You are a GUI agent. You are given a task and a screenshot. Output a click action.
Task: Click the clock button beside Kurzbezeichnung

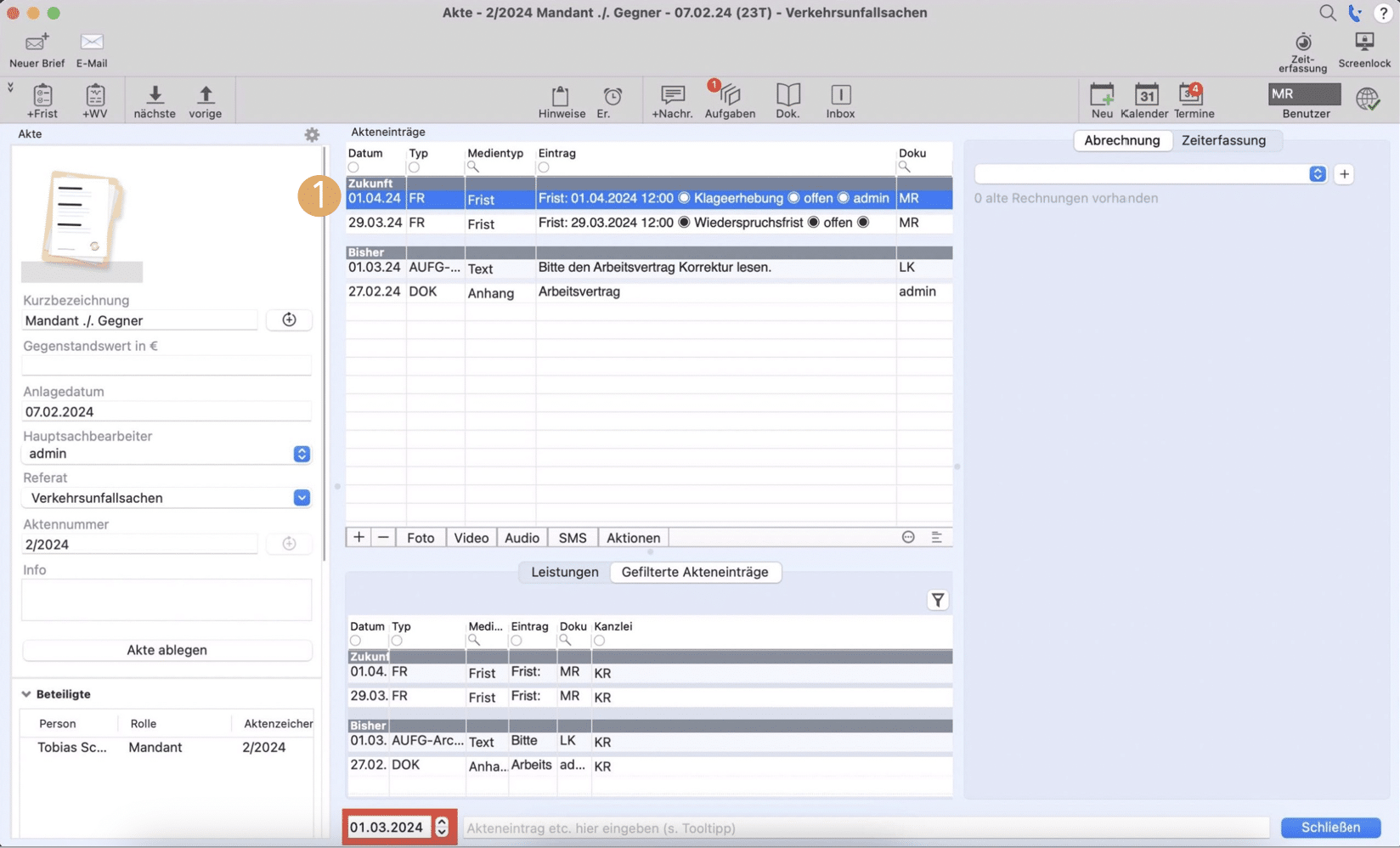[289, 319]
